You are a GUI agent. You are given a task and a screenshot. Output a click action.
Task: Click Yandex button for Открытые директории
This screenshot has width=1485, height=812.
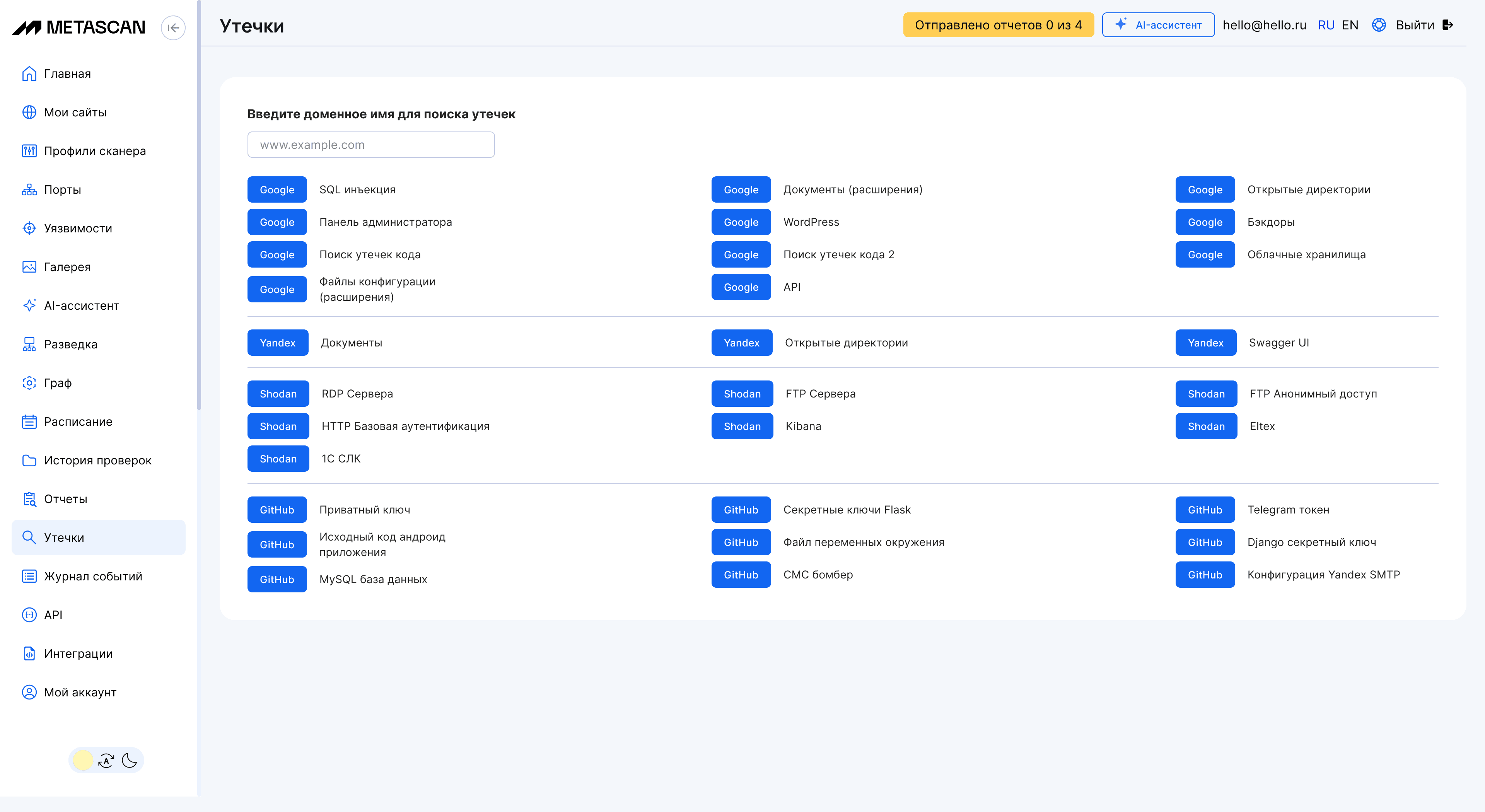pos(742,342)
